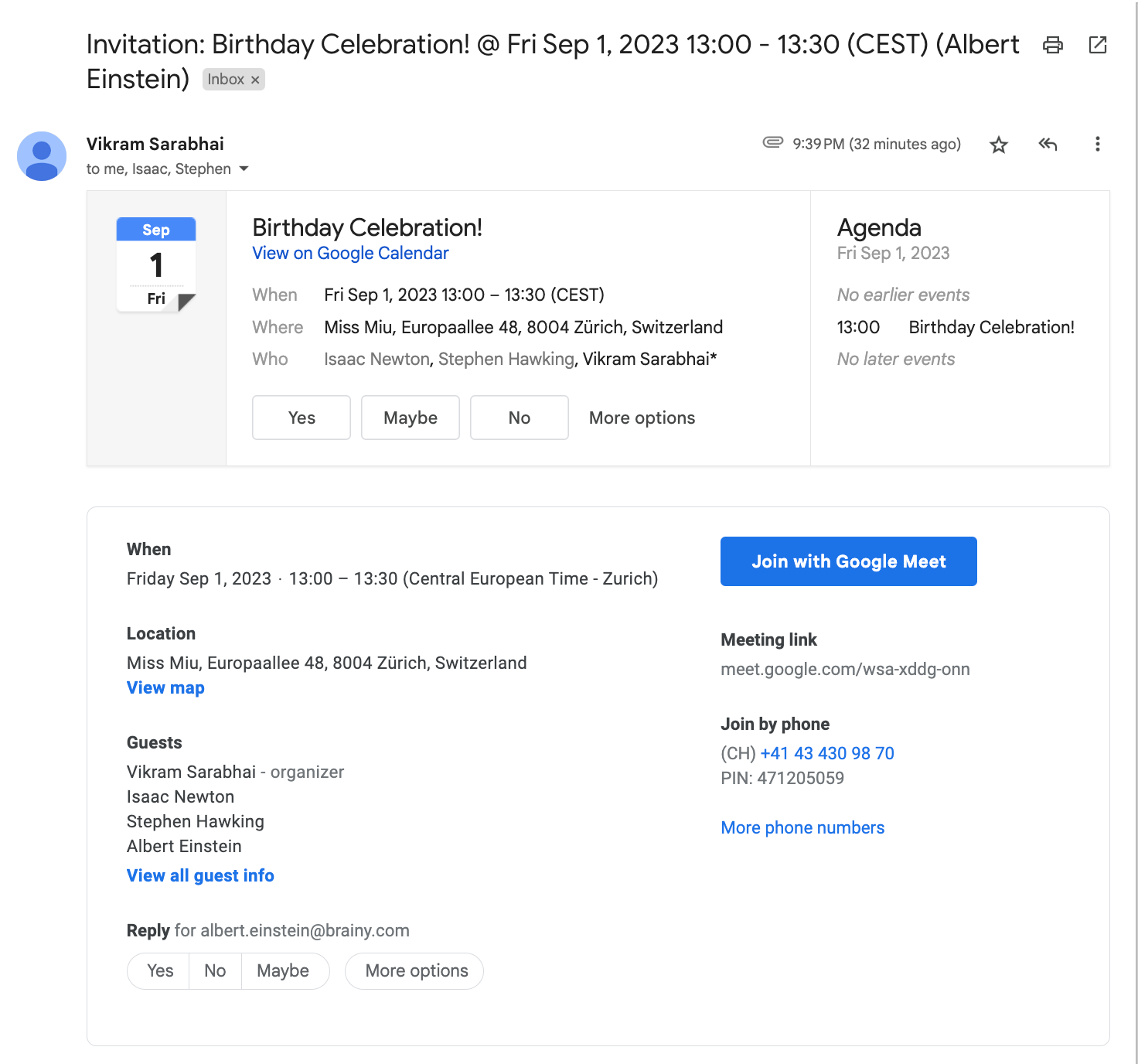The height and width of the screenshot is (1064, 1138).
Task: Choose Maybe in the top invitation card
Action: tap(411, 418)
